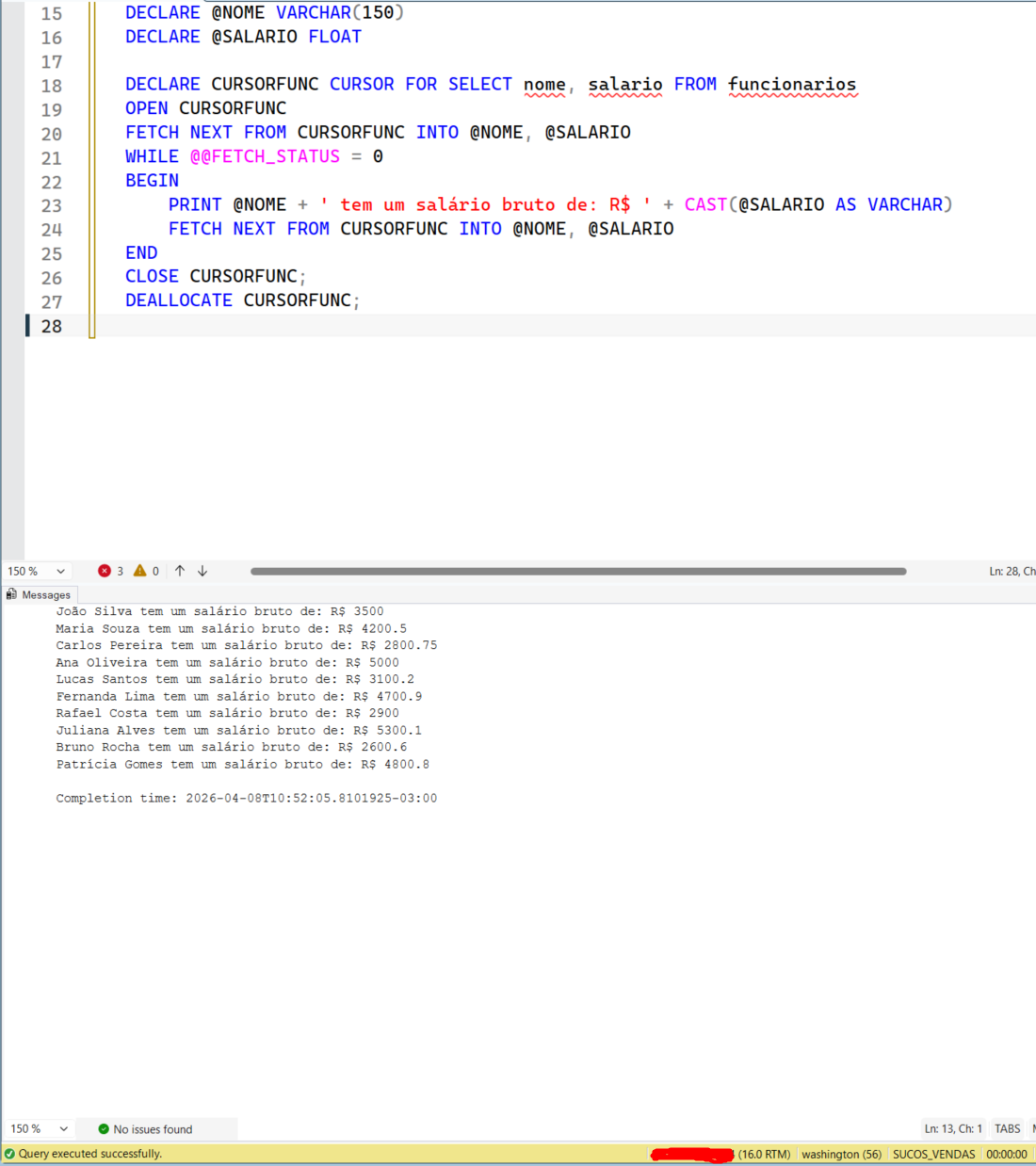Click the 00:00:00 elapsed time entry
Viewport: 1036px width, 1166px height.
[1007, 1154]
